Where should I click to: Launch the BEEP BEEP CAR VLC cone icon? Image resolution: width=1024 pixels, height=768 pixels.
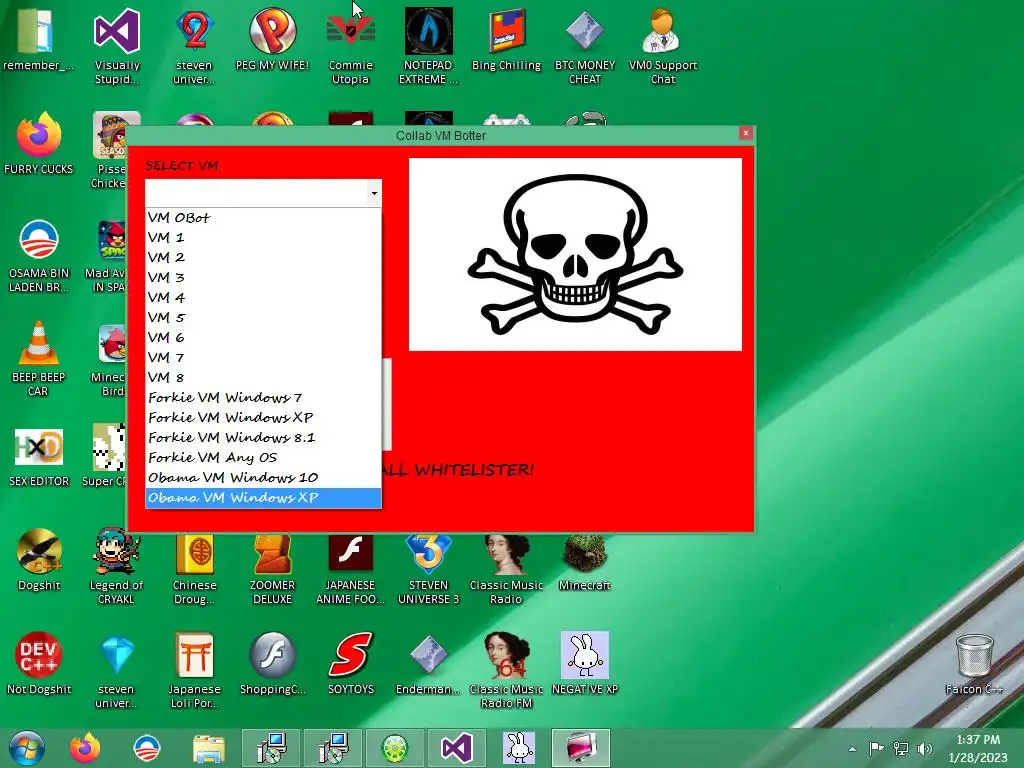[x=39, y=359]
